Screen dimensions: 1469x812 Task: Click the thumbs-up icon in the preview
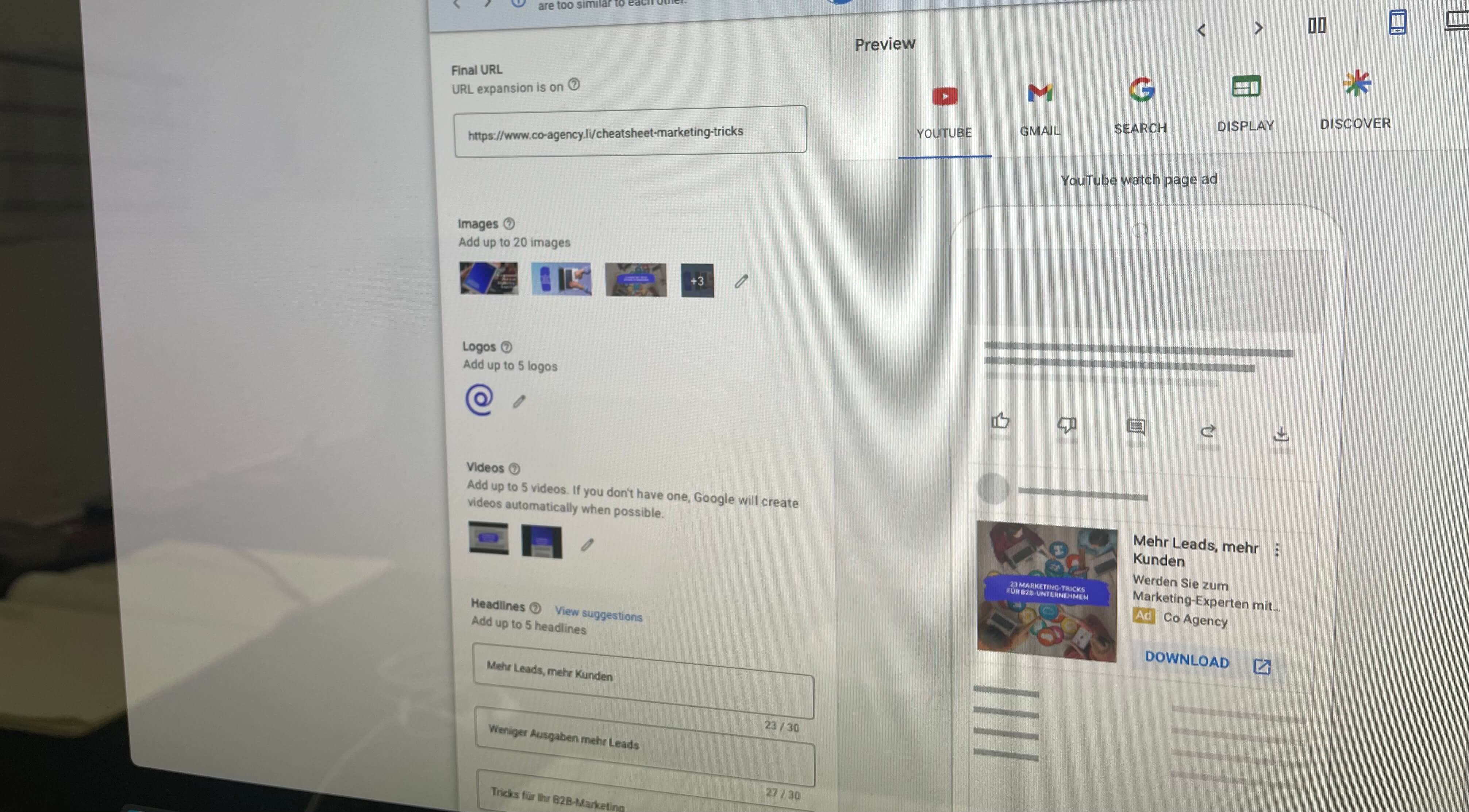(x=1000, y=421)
